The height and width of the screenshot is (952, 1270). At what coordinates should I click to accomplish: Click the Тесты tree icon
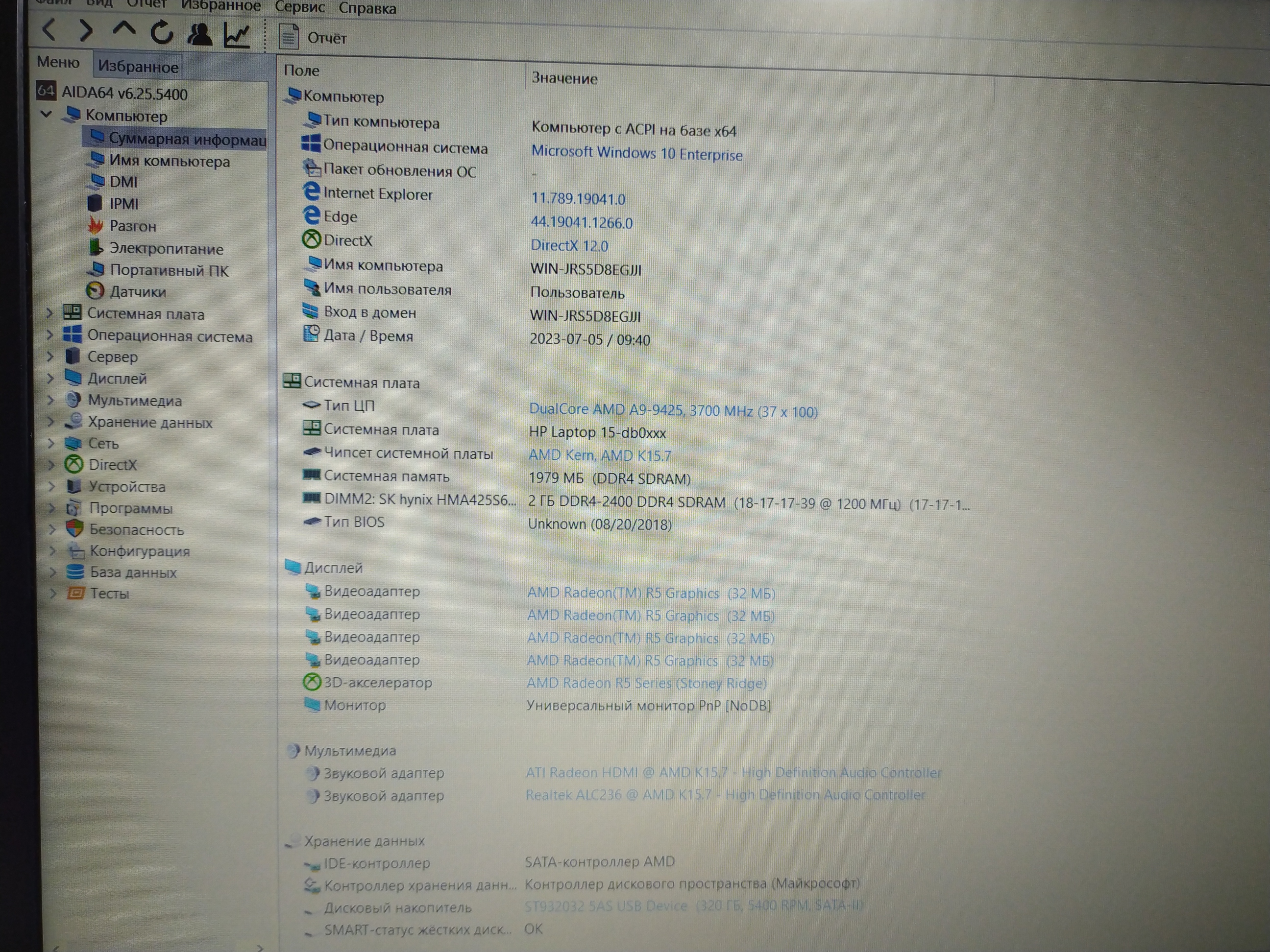(x=76, y=593)
